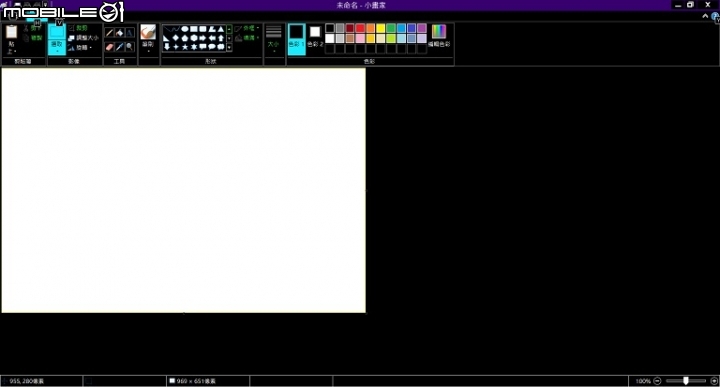This screenshot has height=387, width=720.
Task: Choose the Rounded rectangular callout shape
Action: [202, 46]
